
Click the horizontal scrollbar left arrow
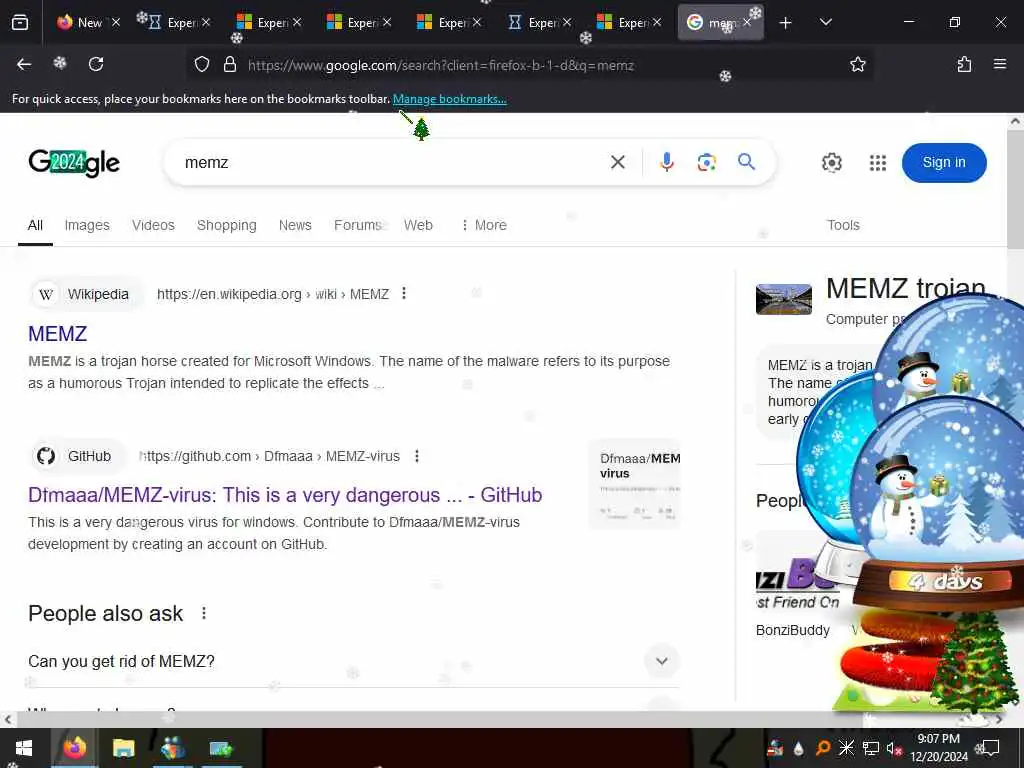tap(7, 720)
